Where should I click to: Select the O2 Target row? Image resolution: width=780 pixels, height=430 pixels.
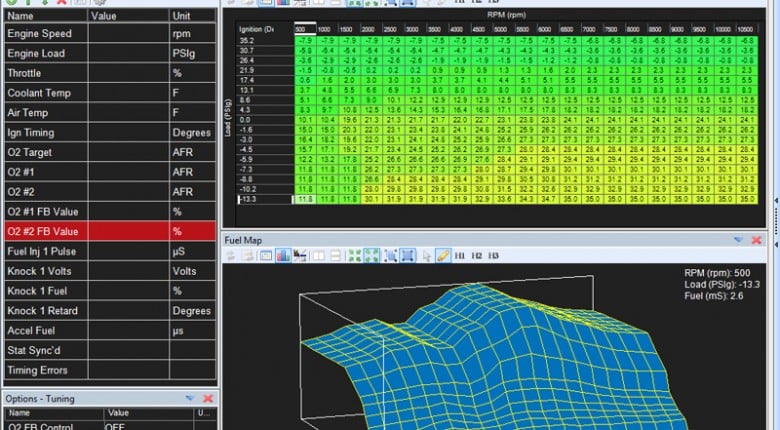(110, 152)
